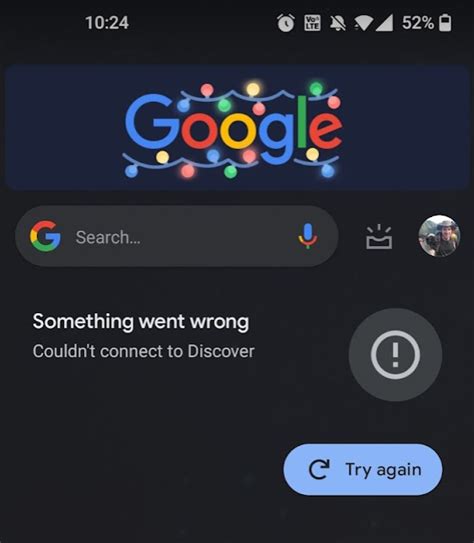Tap the 10:24 clock in status bar
The height and width of the screenshot is (543, 474).
[107, 23]
